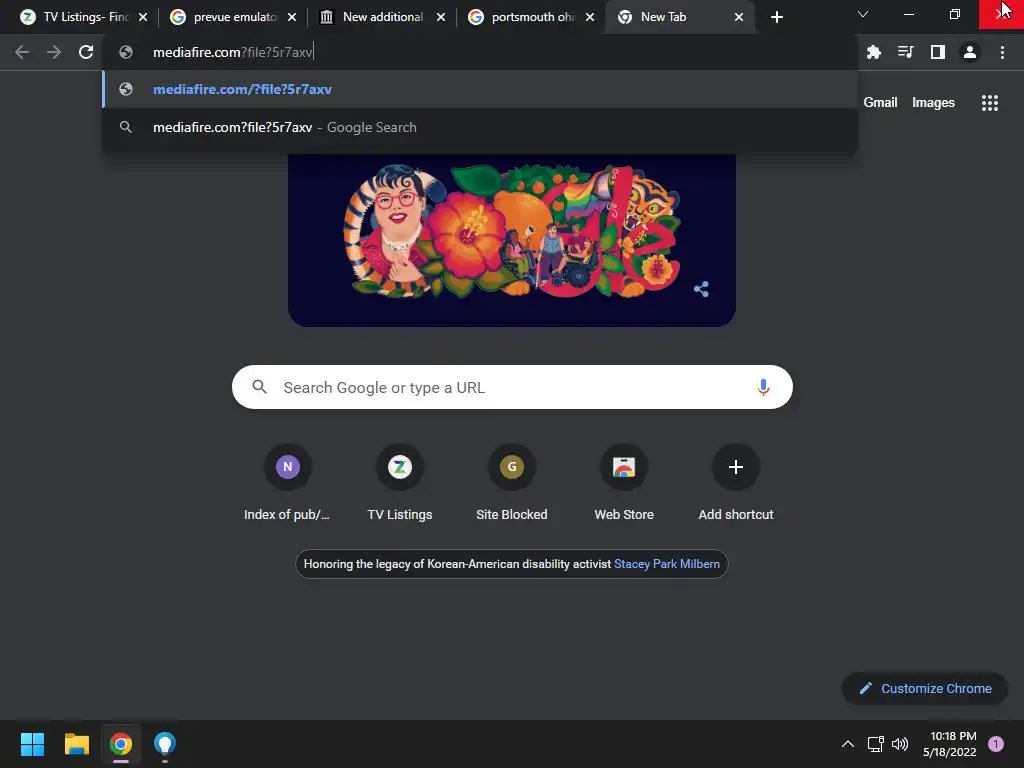The width and height of the screenshot is (1024, 768).
Task: Open a new tab with the plus button
Action: coord(776,17)
